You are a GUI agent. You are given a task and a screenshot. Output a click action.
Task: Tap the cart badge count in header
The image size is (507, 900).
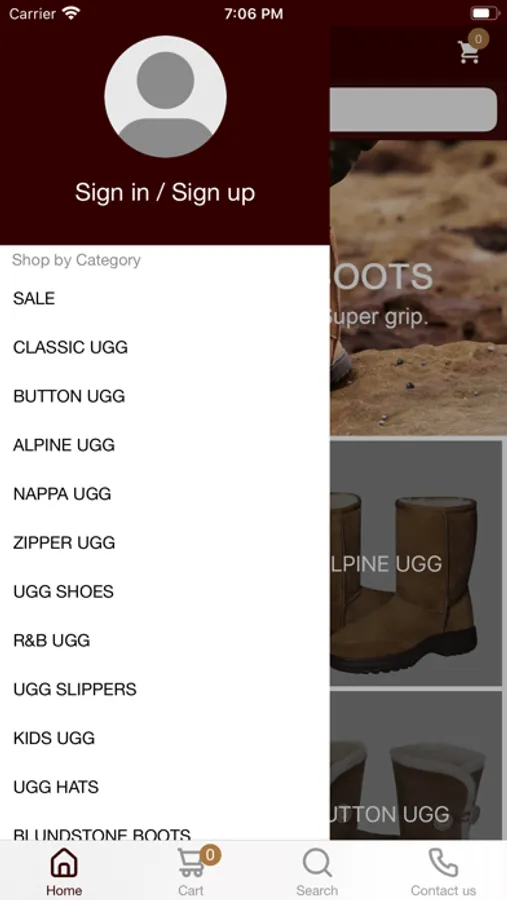(478, 39)
